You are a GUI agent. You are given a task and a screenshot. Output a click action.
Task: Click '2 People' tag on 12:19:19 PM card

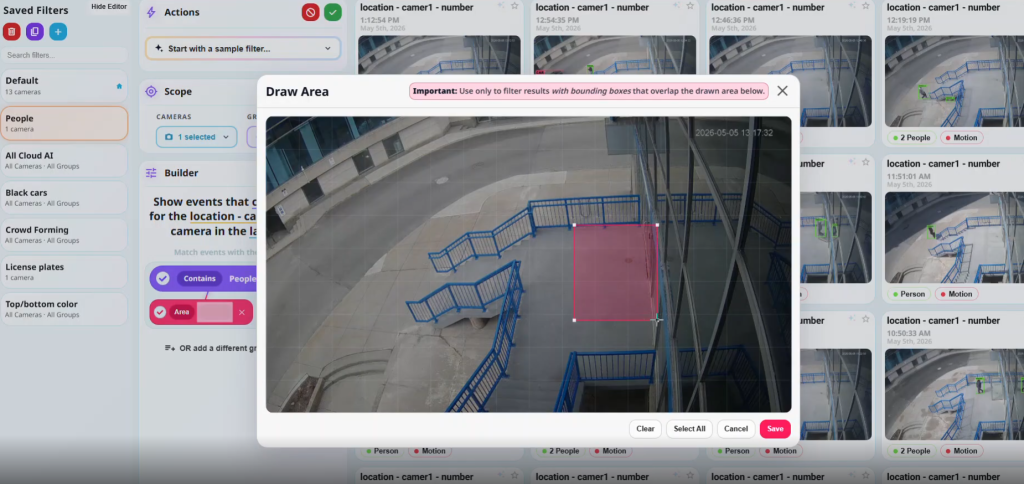[910, 138]
